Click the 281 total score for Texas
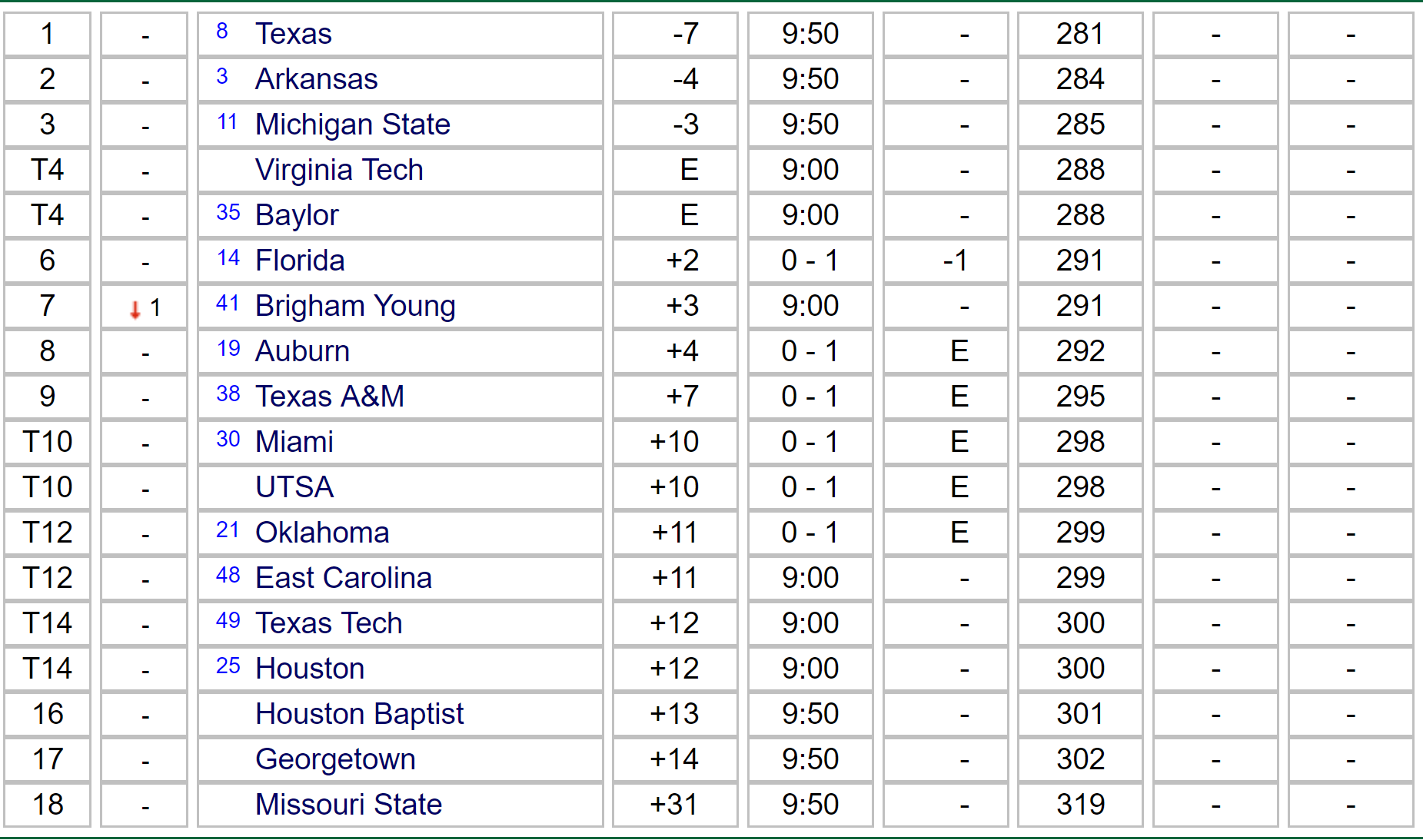This screenshot has width=1423, height=840. click(x=1080, y=34)
